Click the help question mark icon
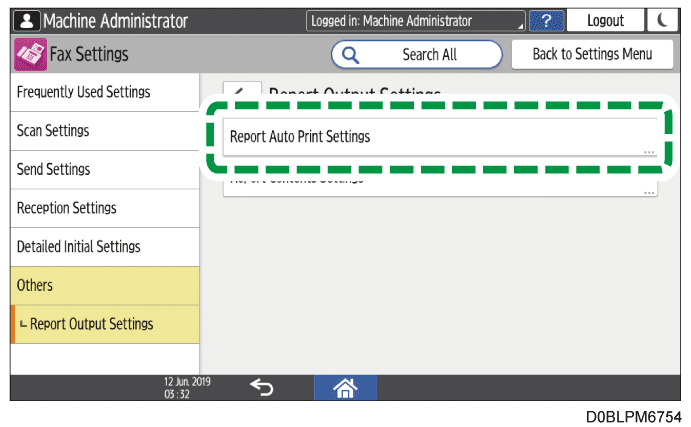The height and width of the screenshot is (427, 691). pos(545,20)
